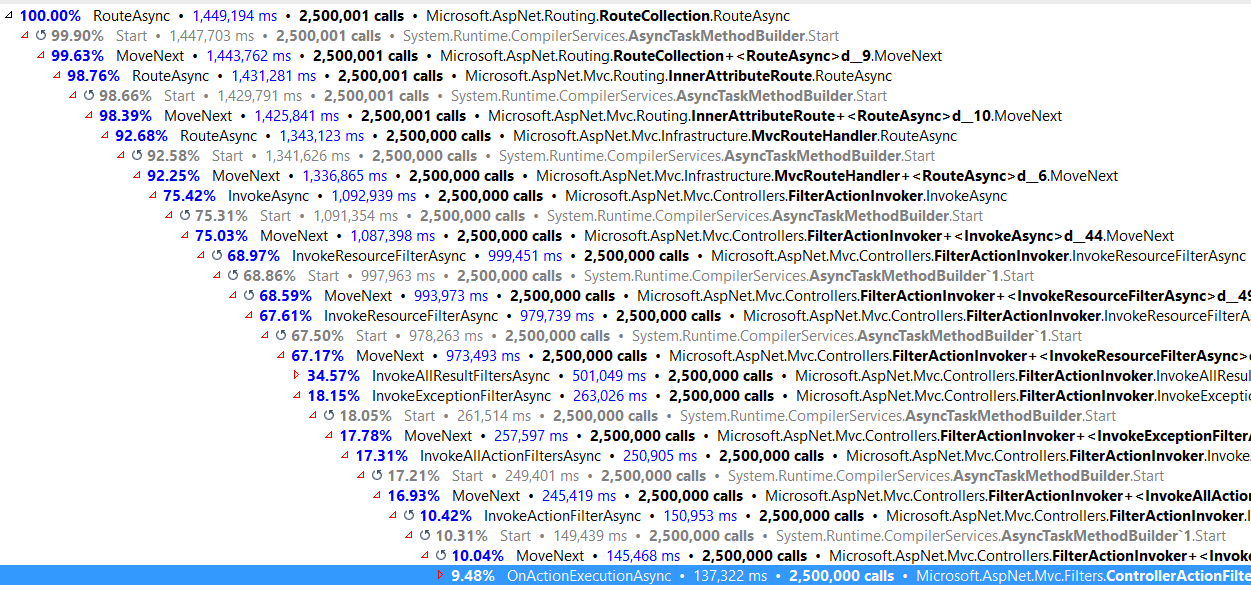The height and width of the screenshot is (590, 1251).
Task: Collapse the 10.31% Start node
Action: pos(408,536)
